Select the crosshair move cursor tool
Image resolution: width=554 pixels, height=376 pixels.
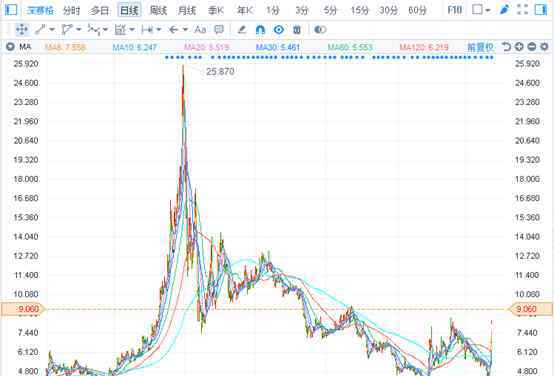coord(22,29)
